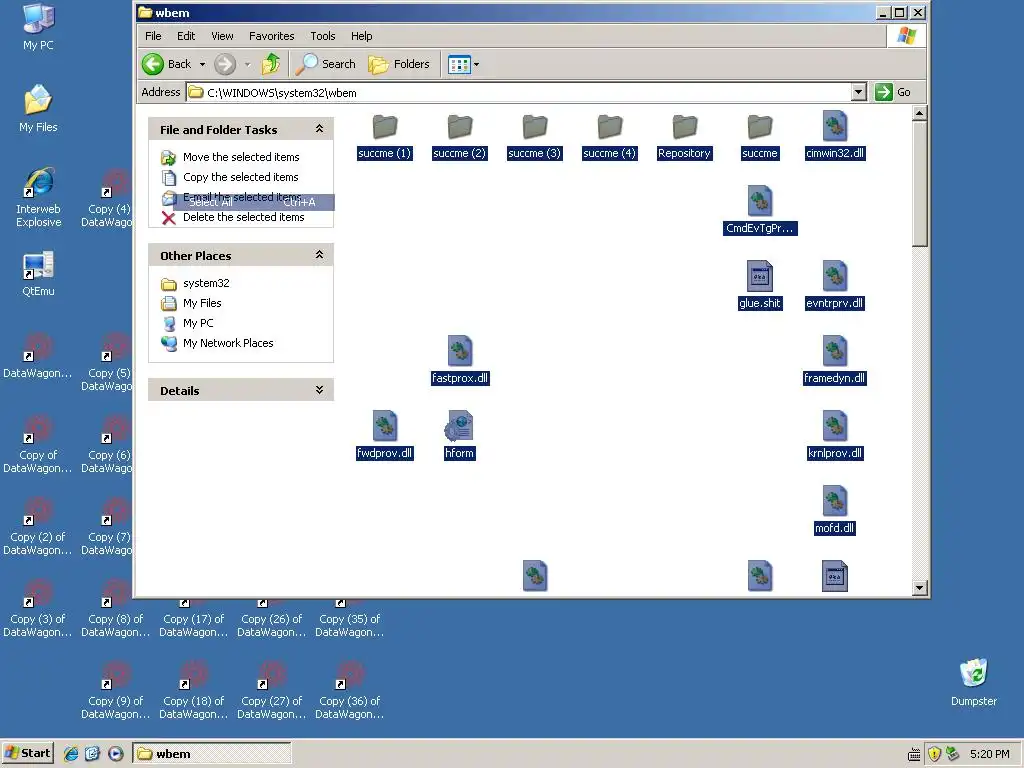Open Forward history dropdown arrow
The height and width of the screenshot is (768, 1024).
click(x=248, y=64)
